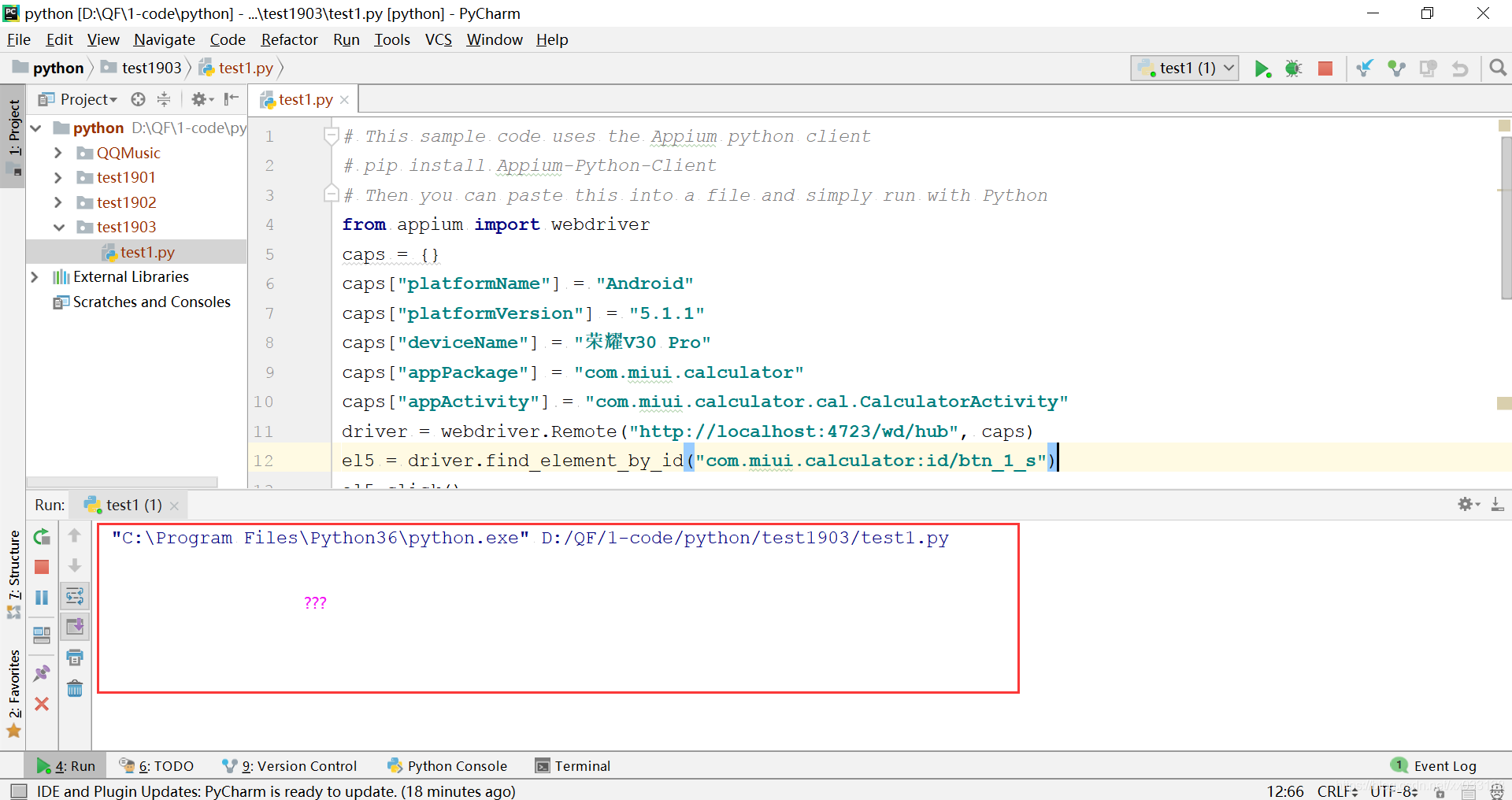Image resolution: width=1512 pixels, height=800 pixels.
Task: Run test1 with green play button
Action: coord(1262,69)
